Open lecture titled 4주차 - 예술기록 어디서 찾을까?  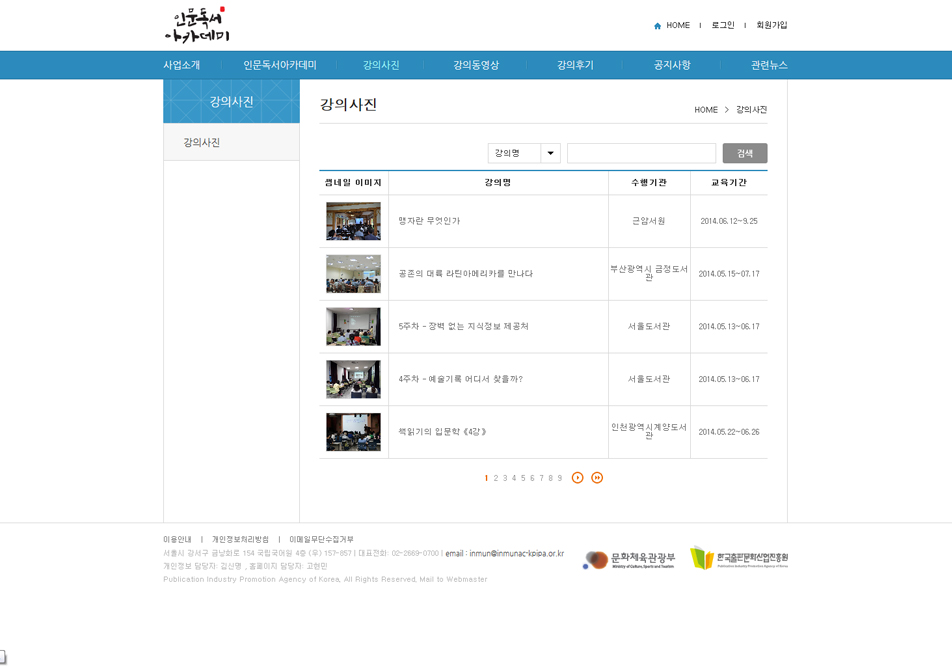(460, 379)
